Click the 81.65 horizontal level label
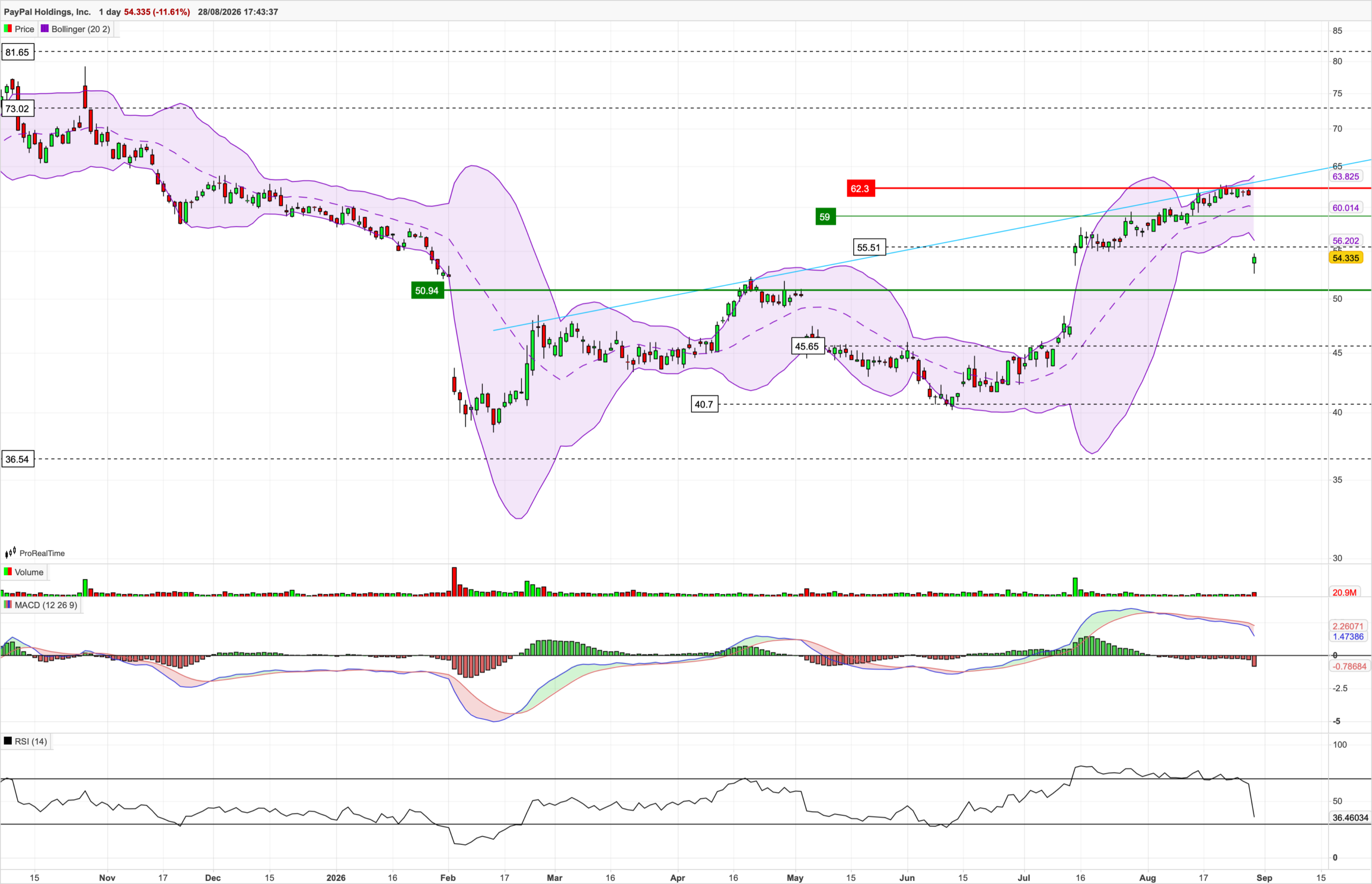This screenshot has height=884, width=1372. coord(17,52)
